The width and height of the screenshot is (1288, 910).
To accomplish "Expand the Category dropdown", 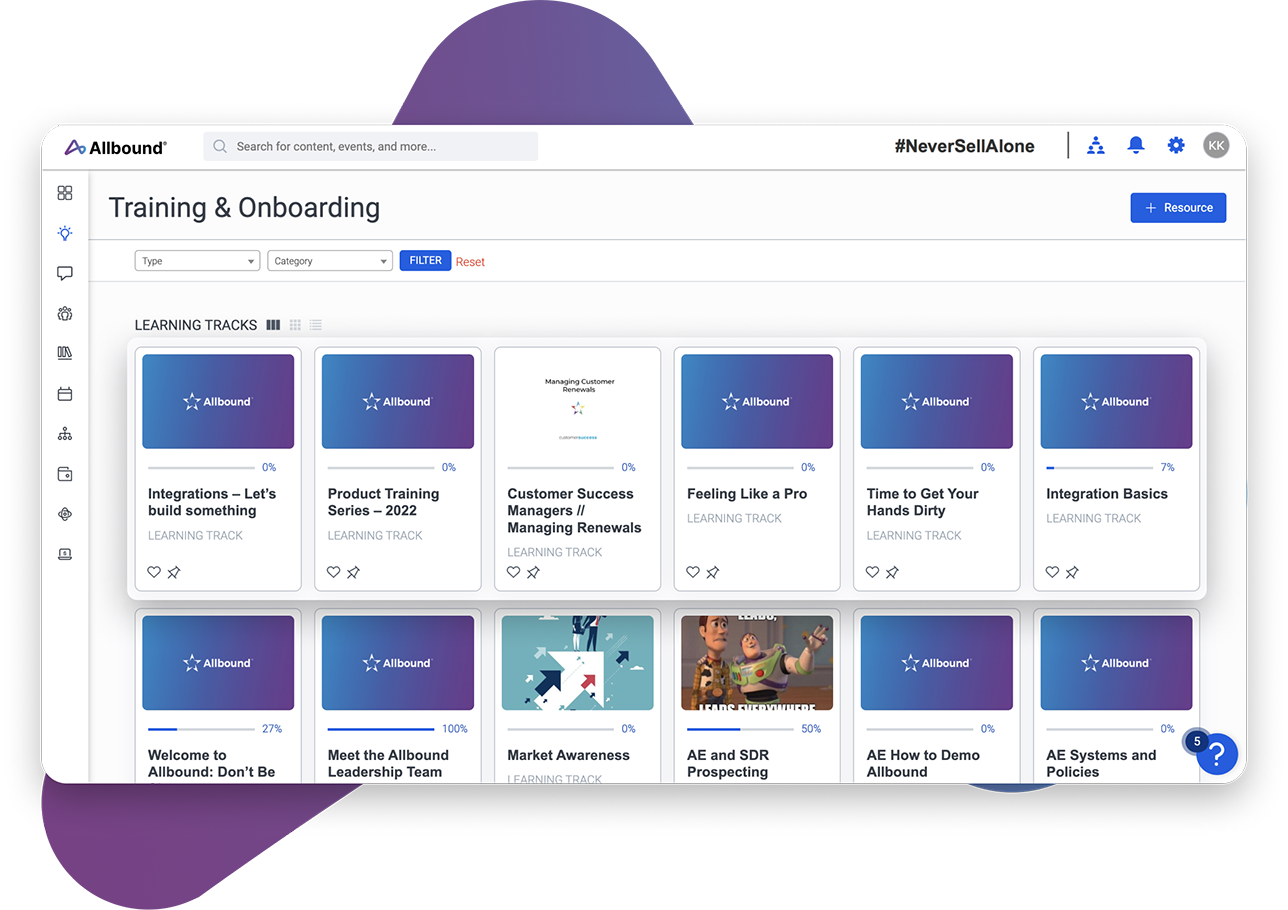I will tap(329, 260).
